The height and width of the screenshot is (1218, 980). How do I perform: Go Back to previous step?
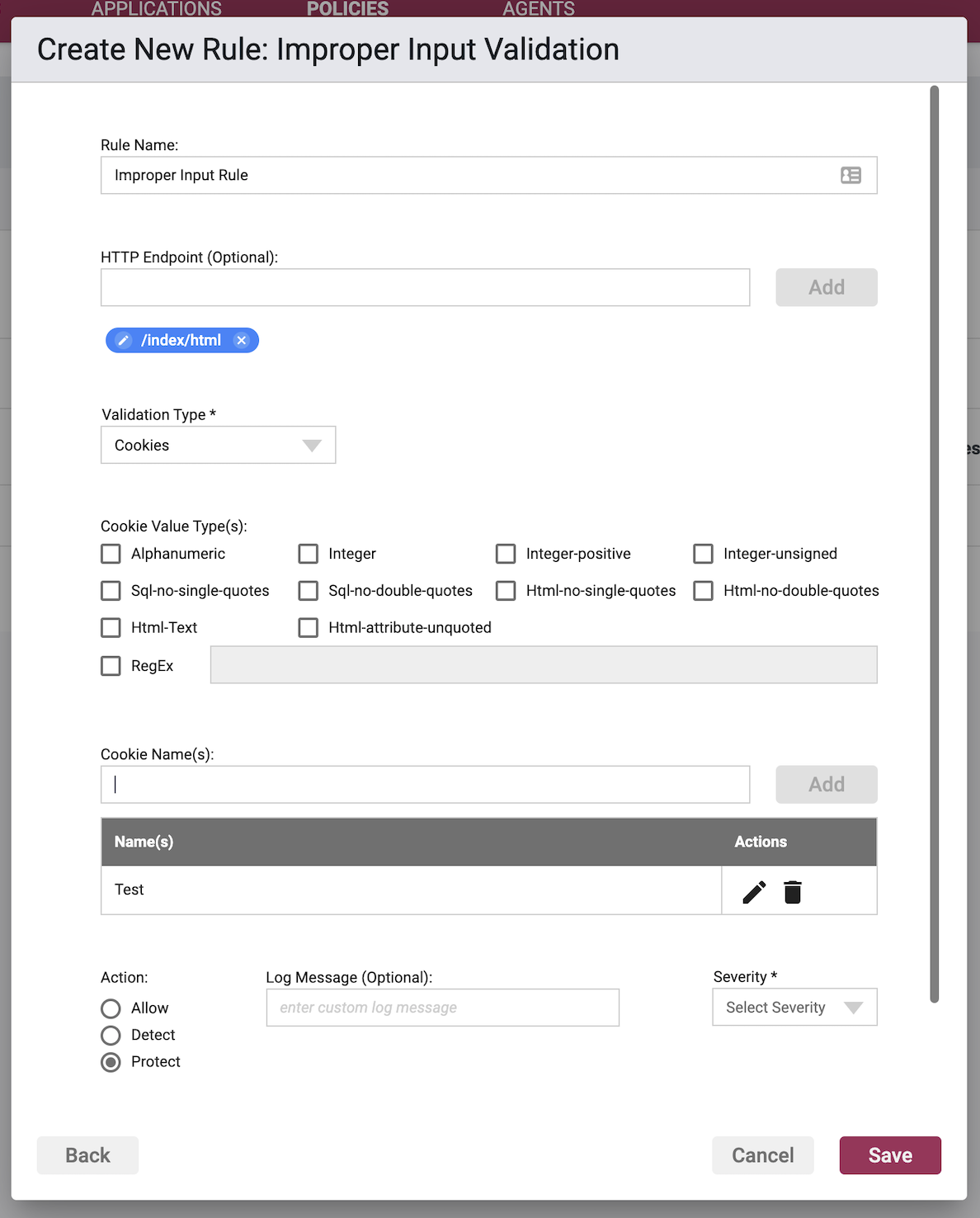point(87,1155)
